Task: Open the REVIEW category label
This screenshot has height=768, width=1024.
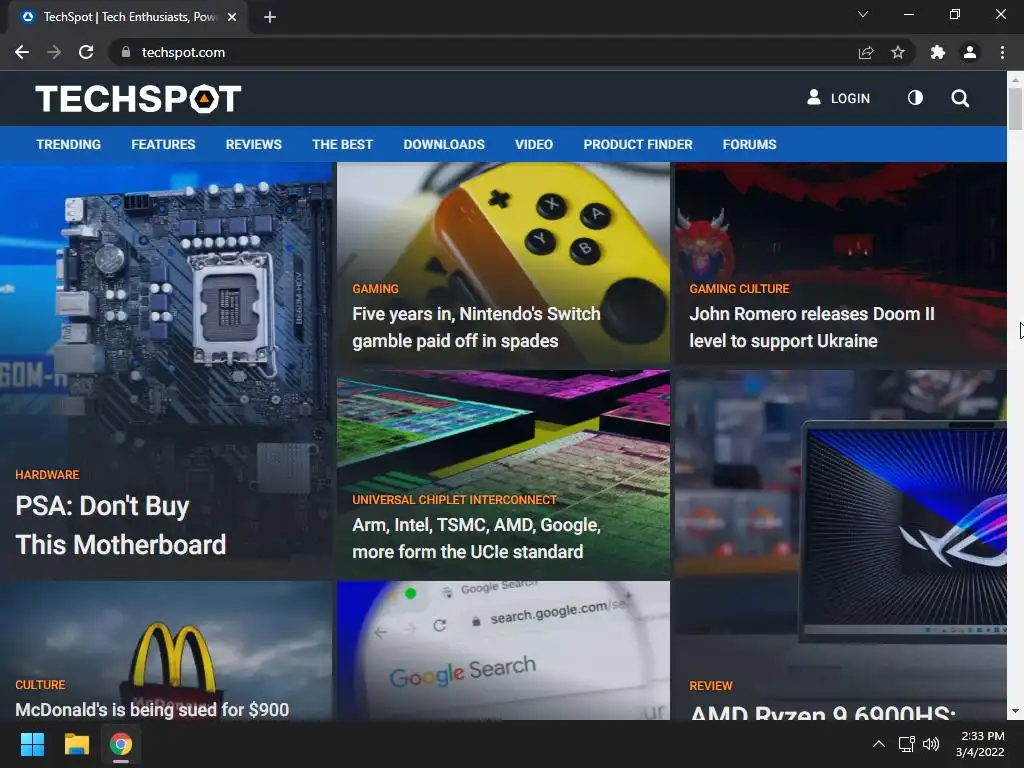Action: click(x=711, y=686)
